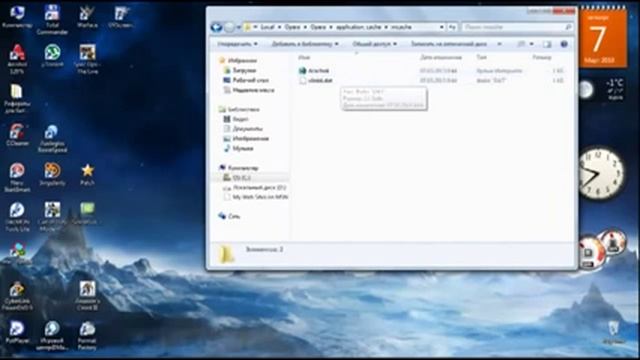Screen dimensions: 640x360
Task: Open the recent locations dropdown arrow
Action: pyautogui.click(x=239, y=27)
